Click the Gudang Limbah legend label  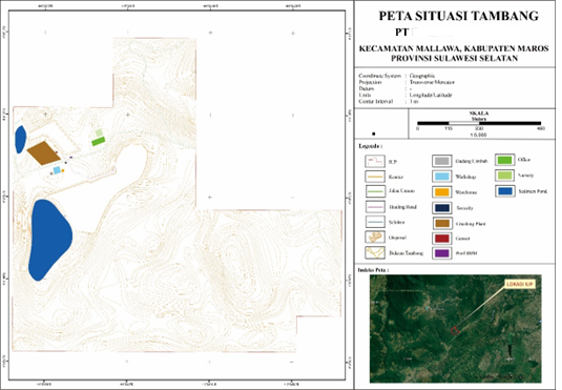point(471,161)
